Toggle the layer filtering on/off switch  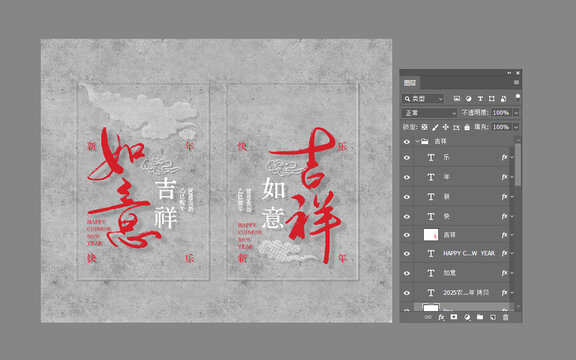click(518, 97)
